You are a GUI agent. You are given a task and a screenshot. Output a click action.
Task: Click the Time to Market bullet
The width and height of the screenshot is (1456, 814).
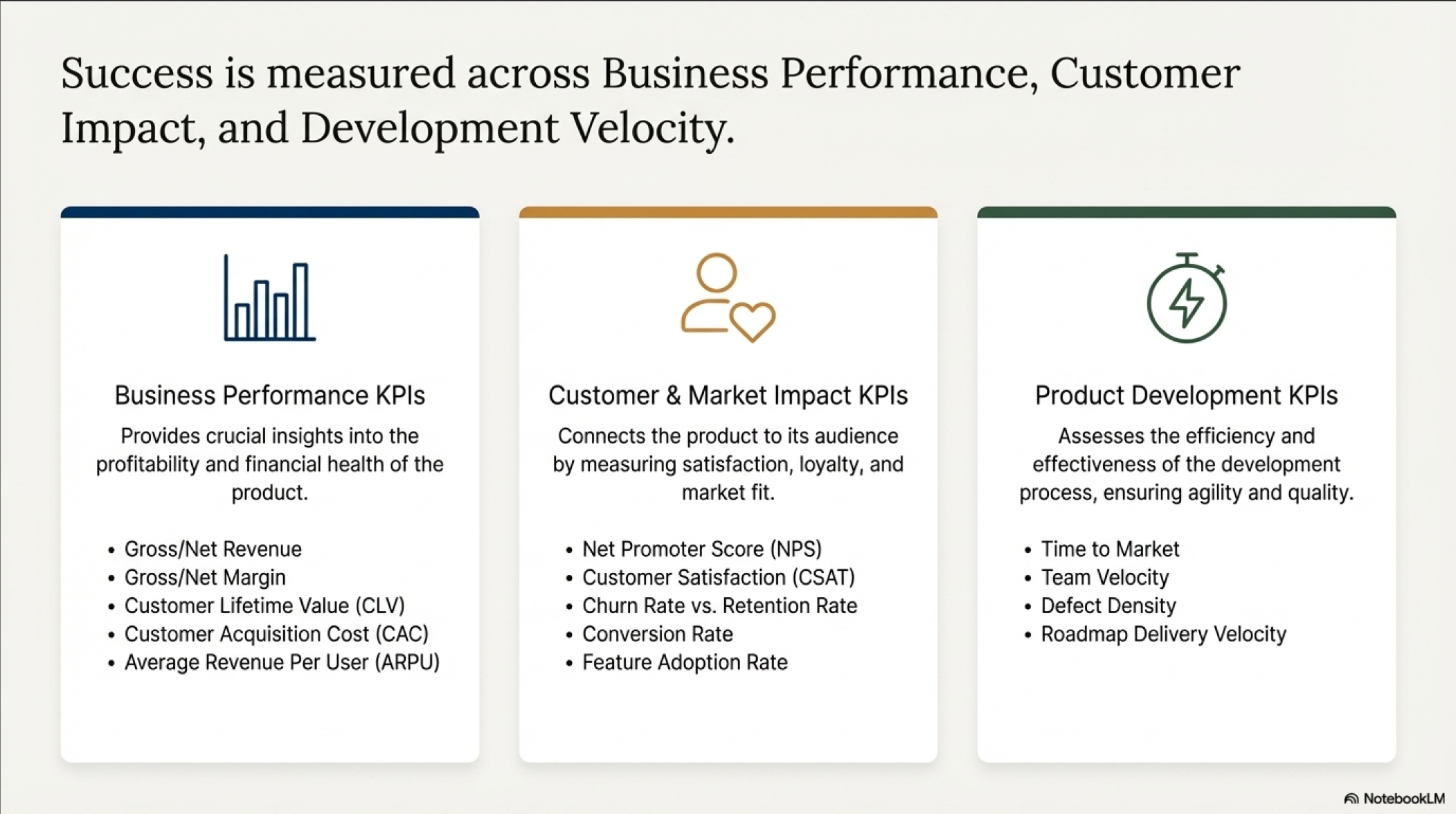pos(1110,549)
